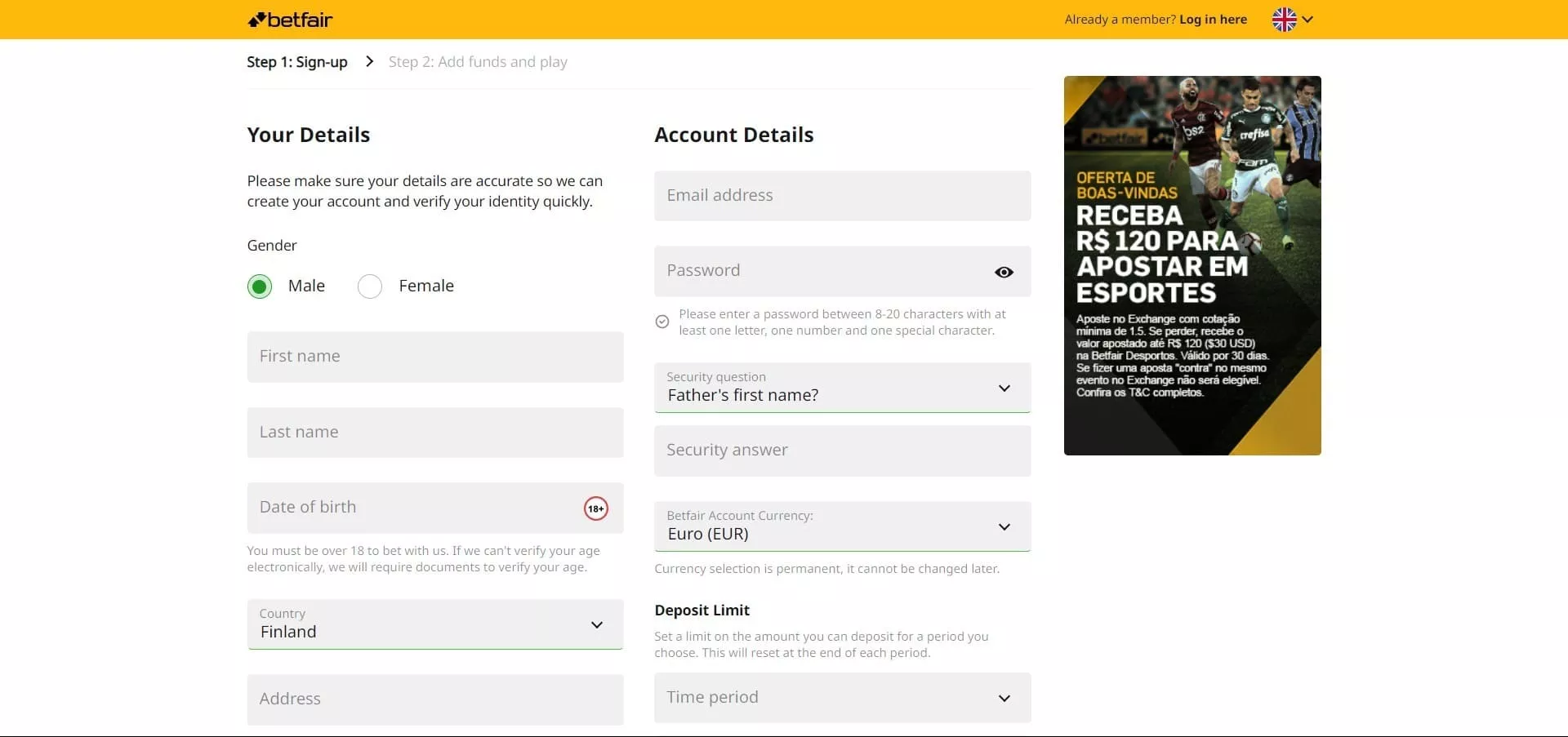Click the Betfair logo
This screenshot has width=1568, height=737.
click(290, 20)
